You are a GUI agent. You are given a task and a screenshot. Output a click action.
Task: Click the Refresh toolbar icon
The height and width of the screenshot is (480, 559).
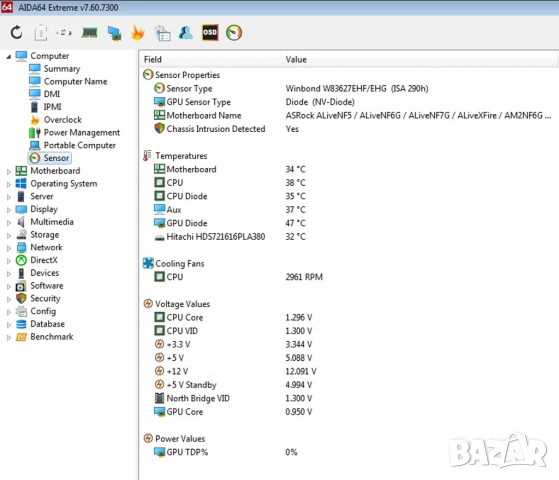[16, 32]
